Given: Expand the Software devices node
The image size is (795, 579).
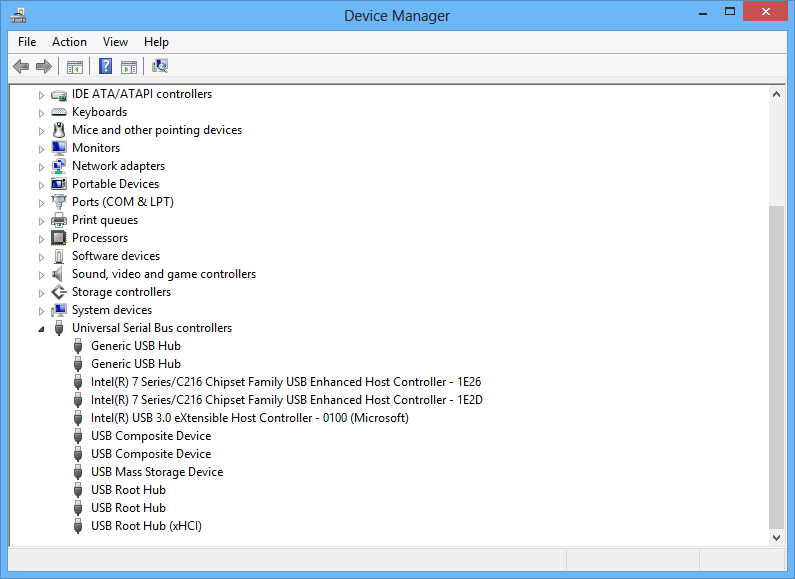Looking at the screenshot, I should (x=41, y=257).
